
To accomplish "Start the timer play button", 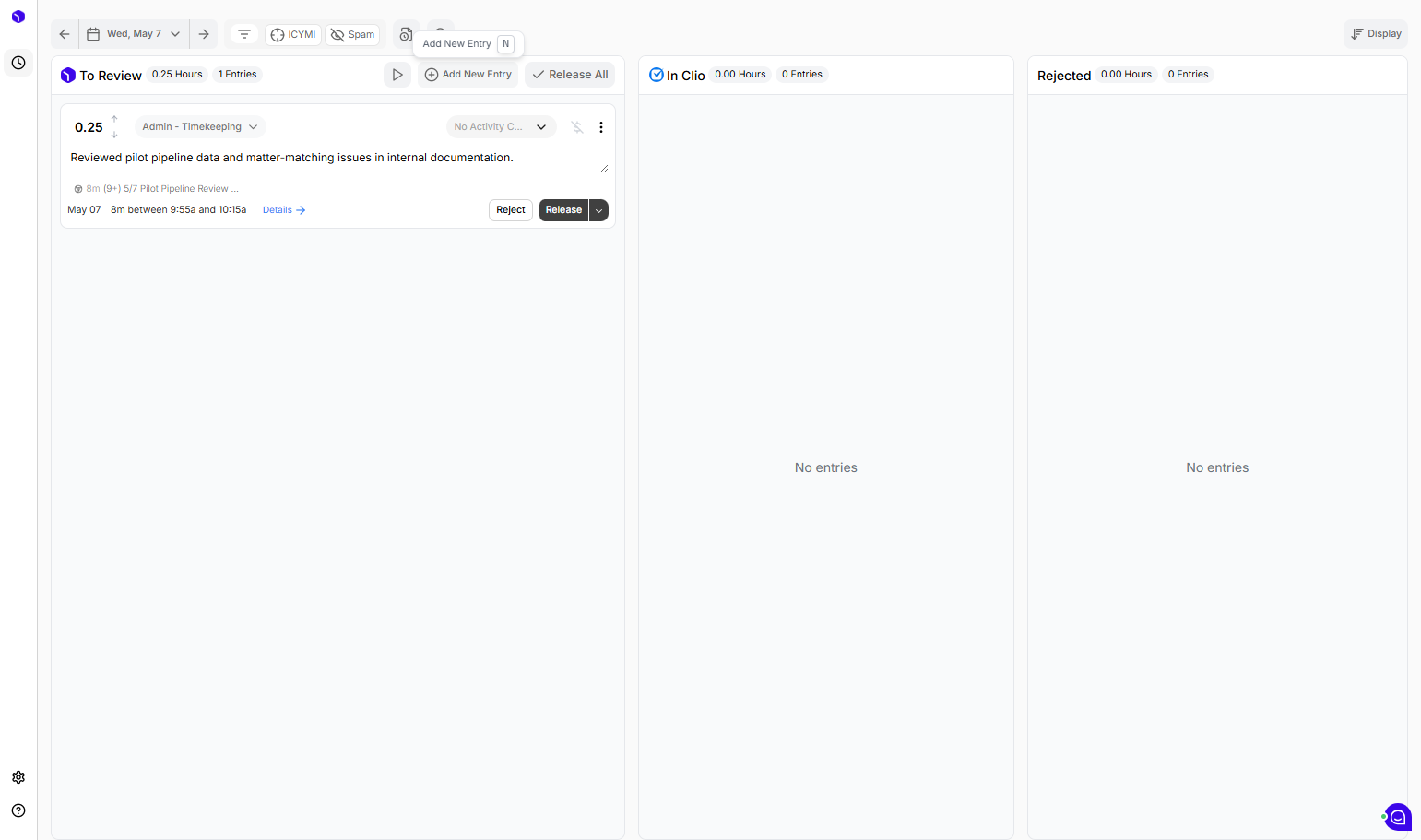I will (397, 75).
